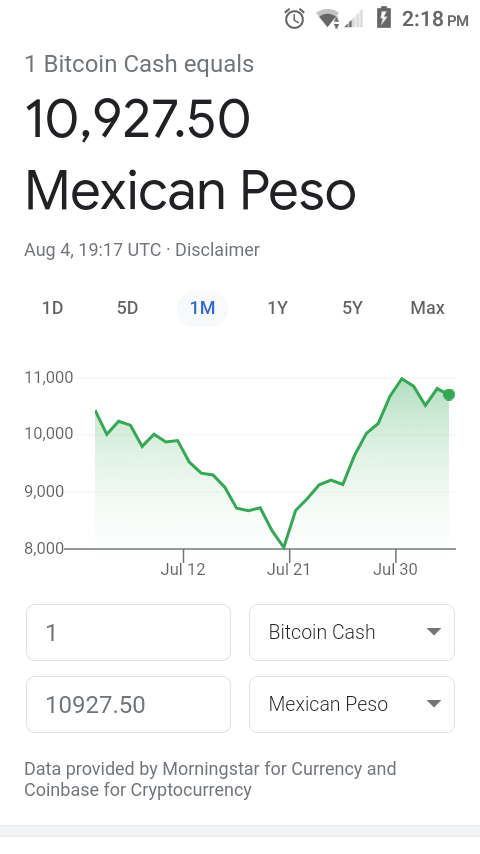Click the Bitcoin Cash amount field
The image size is (480, 854).
(129, 632)
